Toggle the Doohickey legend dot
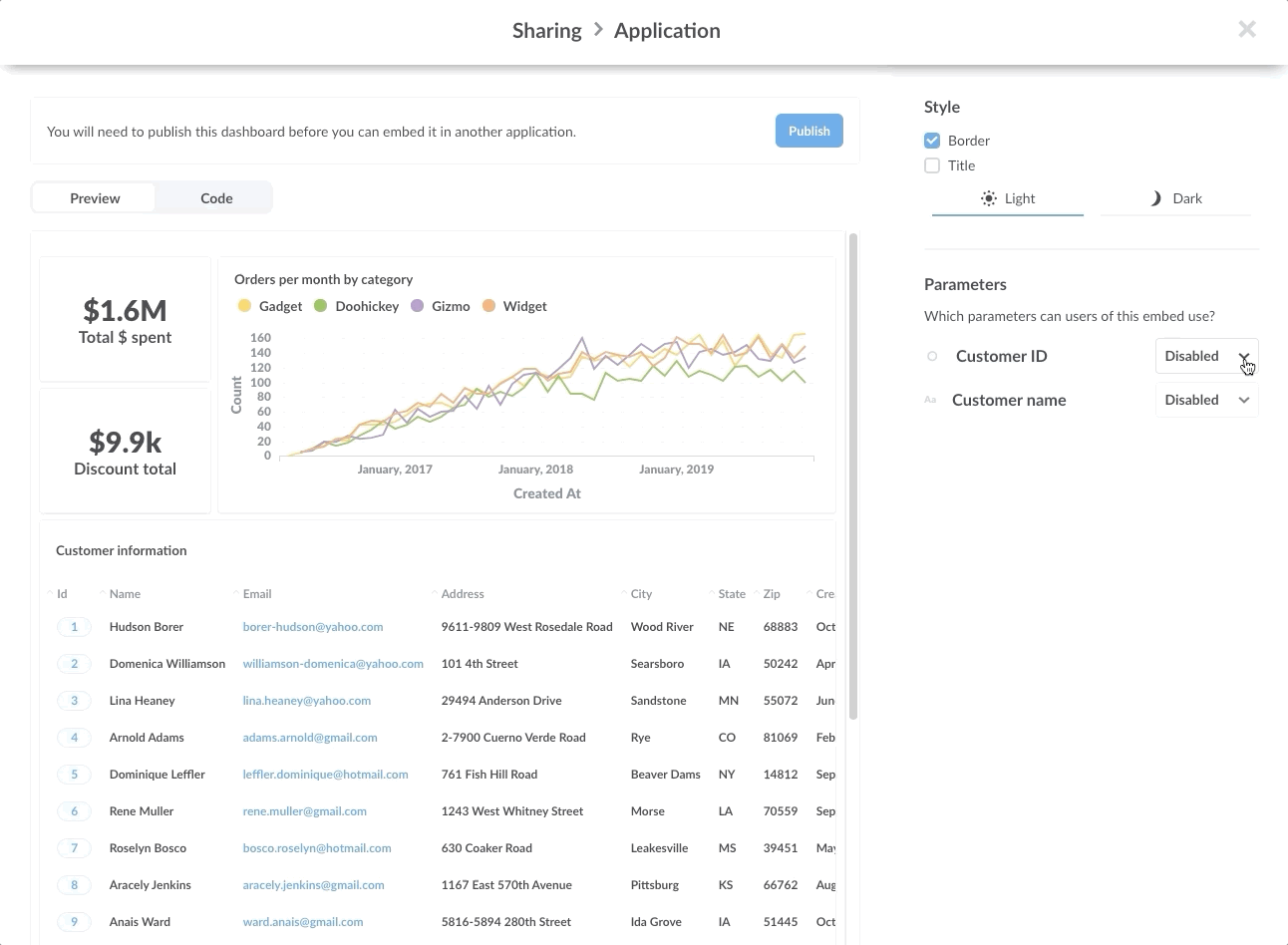The height and width of the screenshot is (945, 1288). 320,306
